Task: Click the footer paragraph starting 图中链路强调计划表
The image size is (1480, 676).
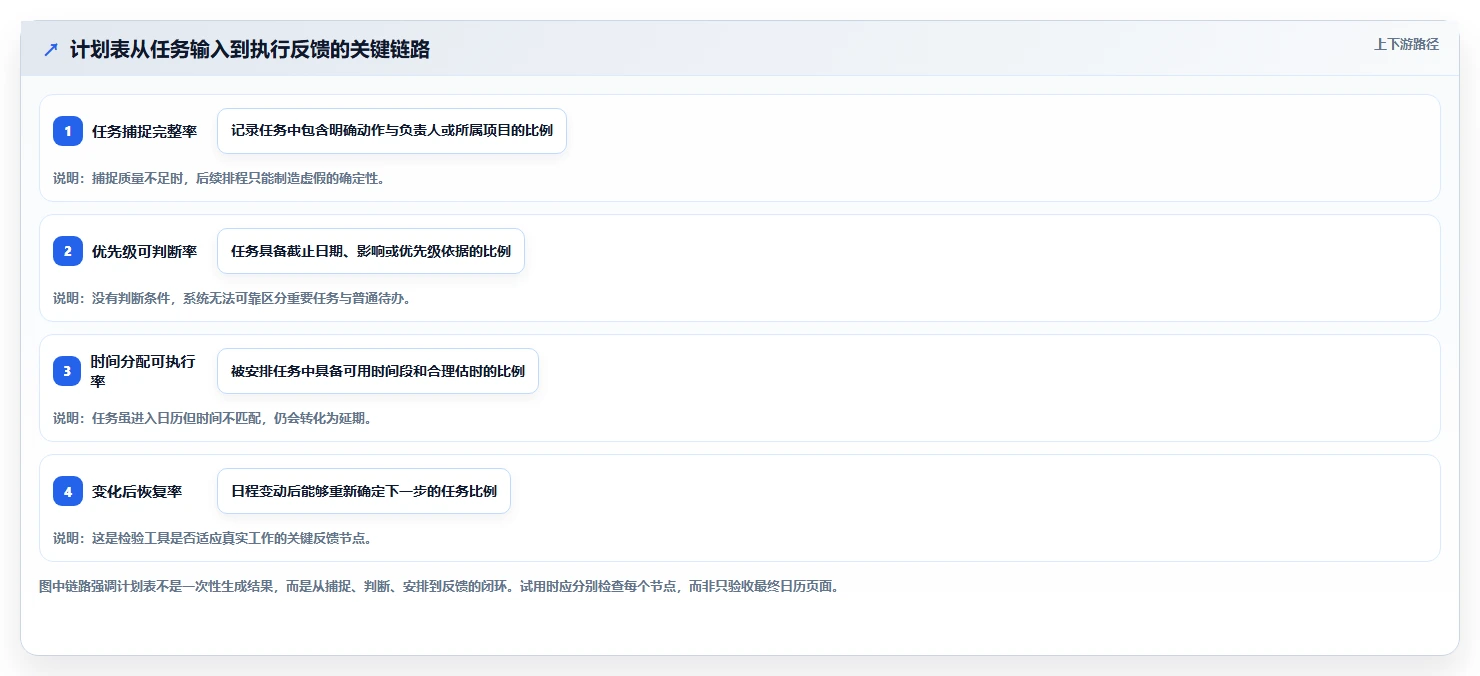Action: [x=438, y=586]
